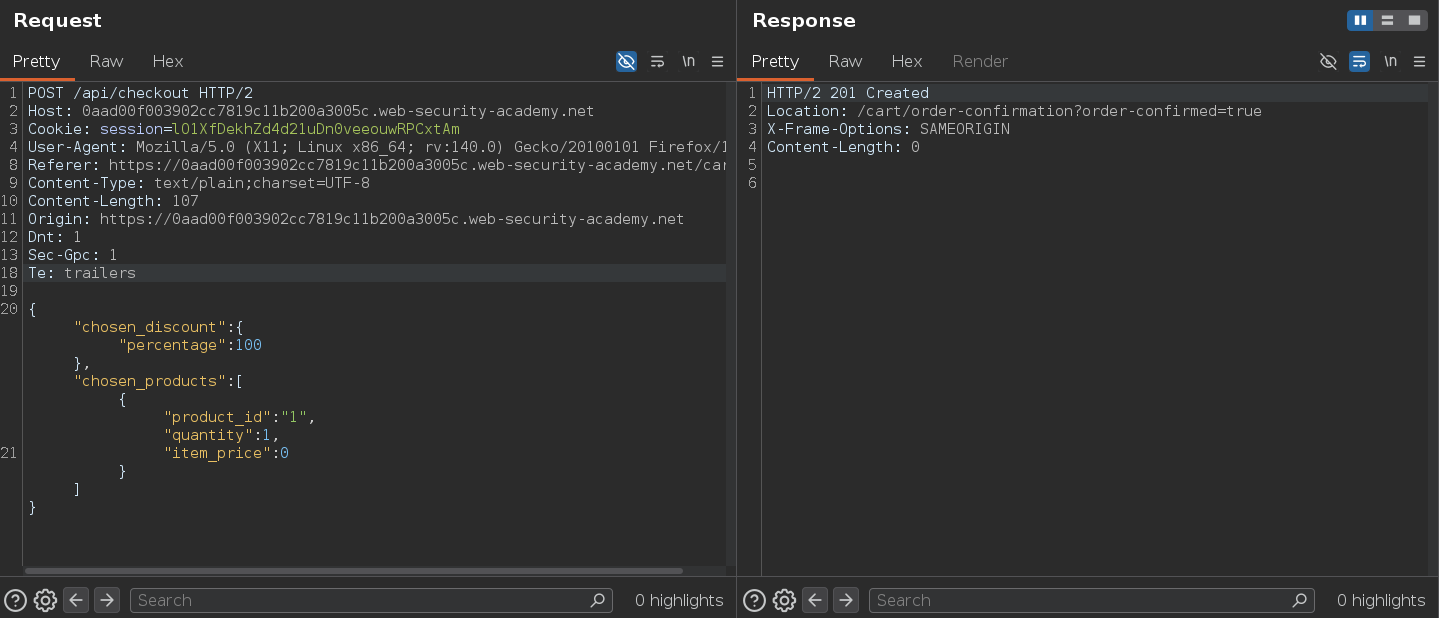Toggle \n newline display in Response panel
1439x618 pixels.
1390,61
